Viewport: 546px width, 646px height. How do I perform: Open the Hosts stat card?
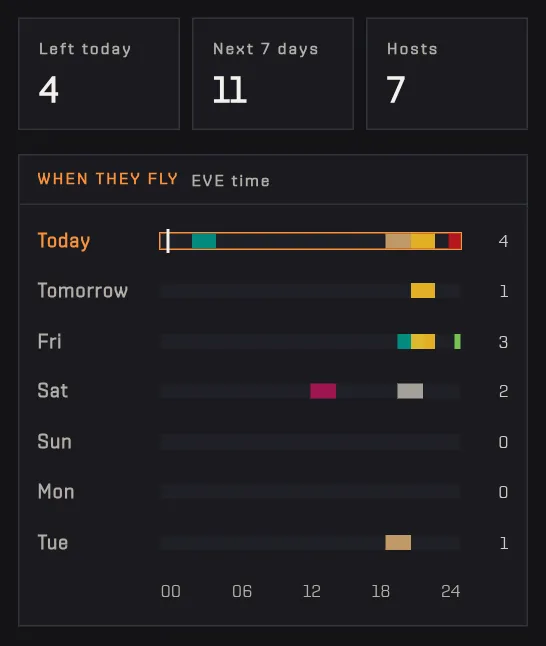click(x=447, y=74)
